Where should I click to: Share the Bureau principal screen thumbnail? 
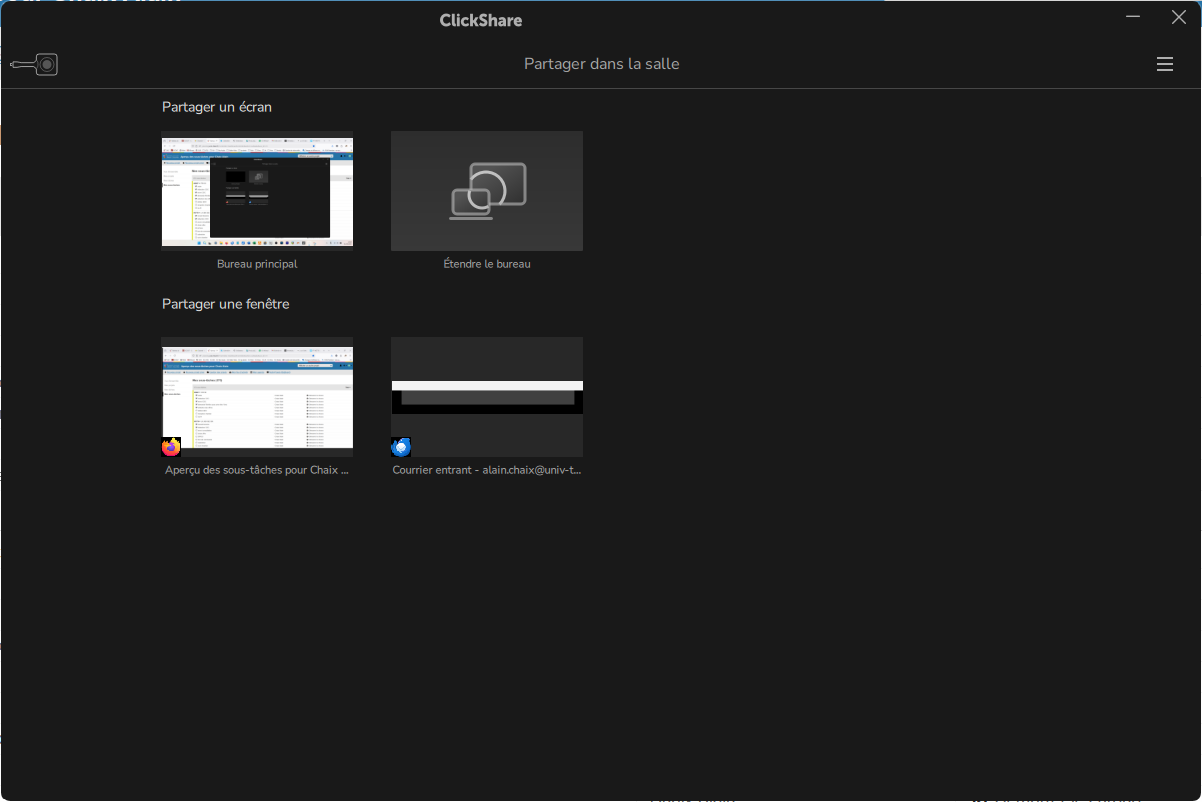(x=257, y=189)
